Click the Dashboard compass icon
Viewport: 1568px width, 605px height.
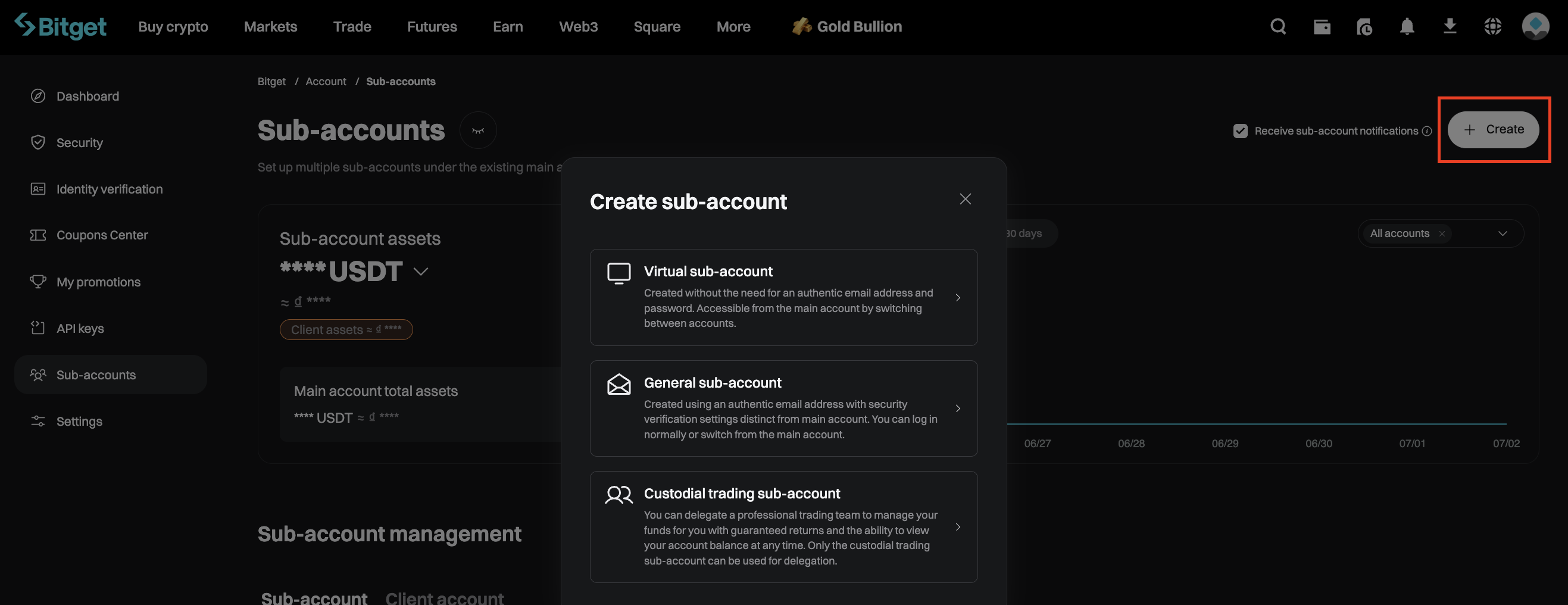tap(38, 96)
